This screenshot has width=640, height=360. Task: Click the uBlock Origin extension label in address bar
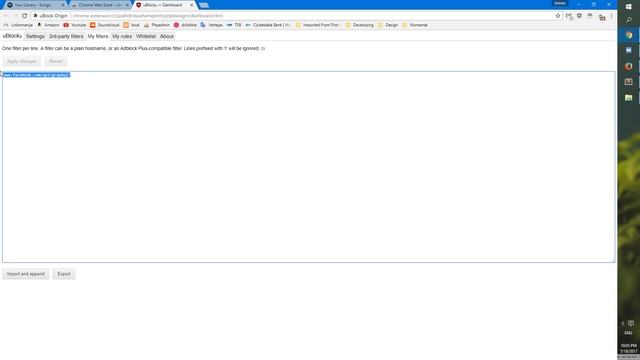pyautogui.click(x=51, y=16)
